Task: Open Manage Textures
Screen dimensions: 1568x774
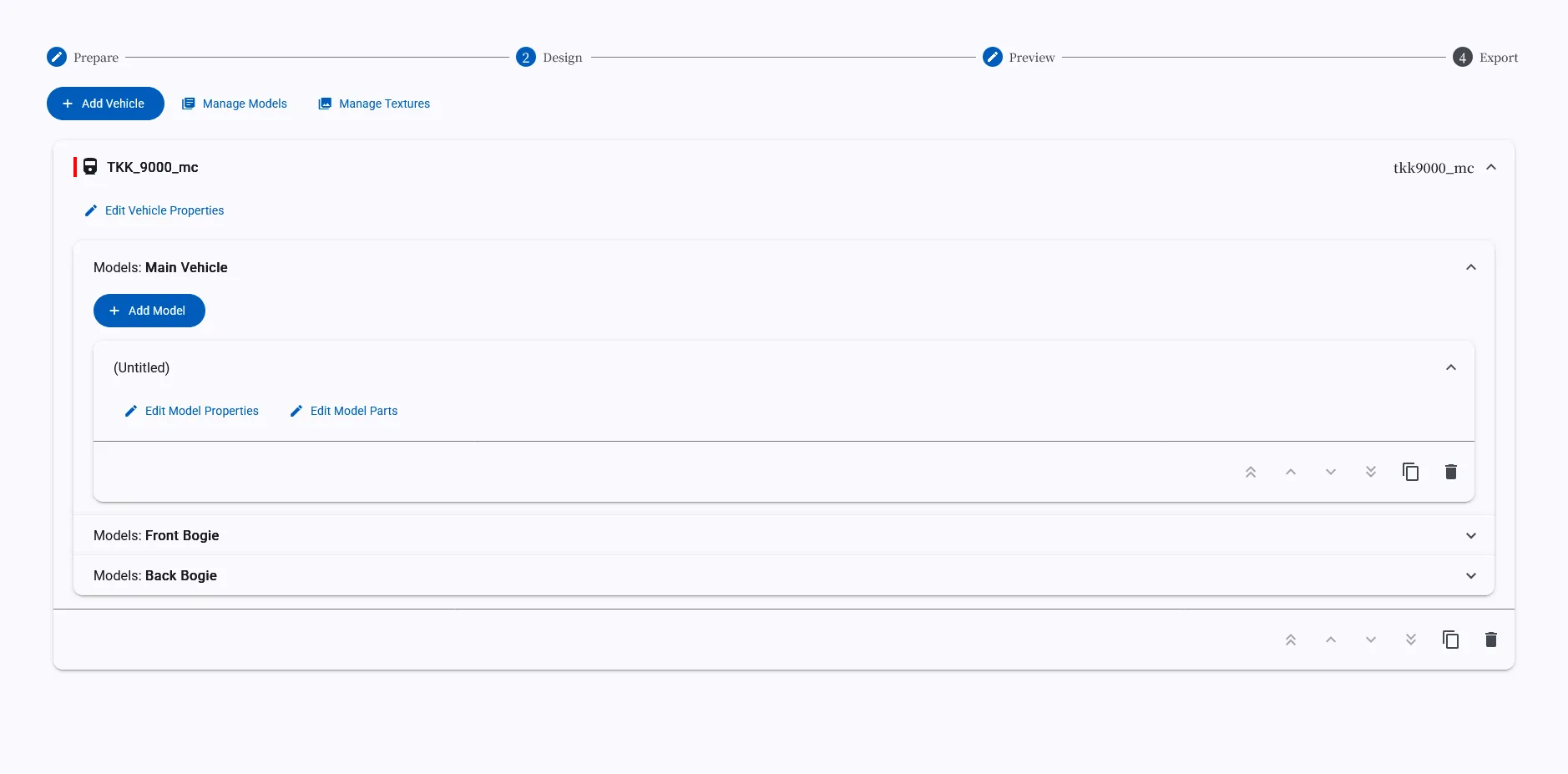Action: pos(374,104)
